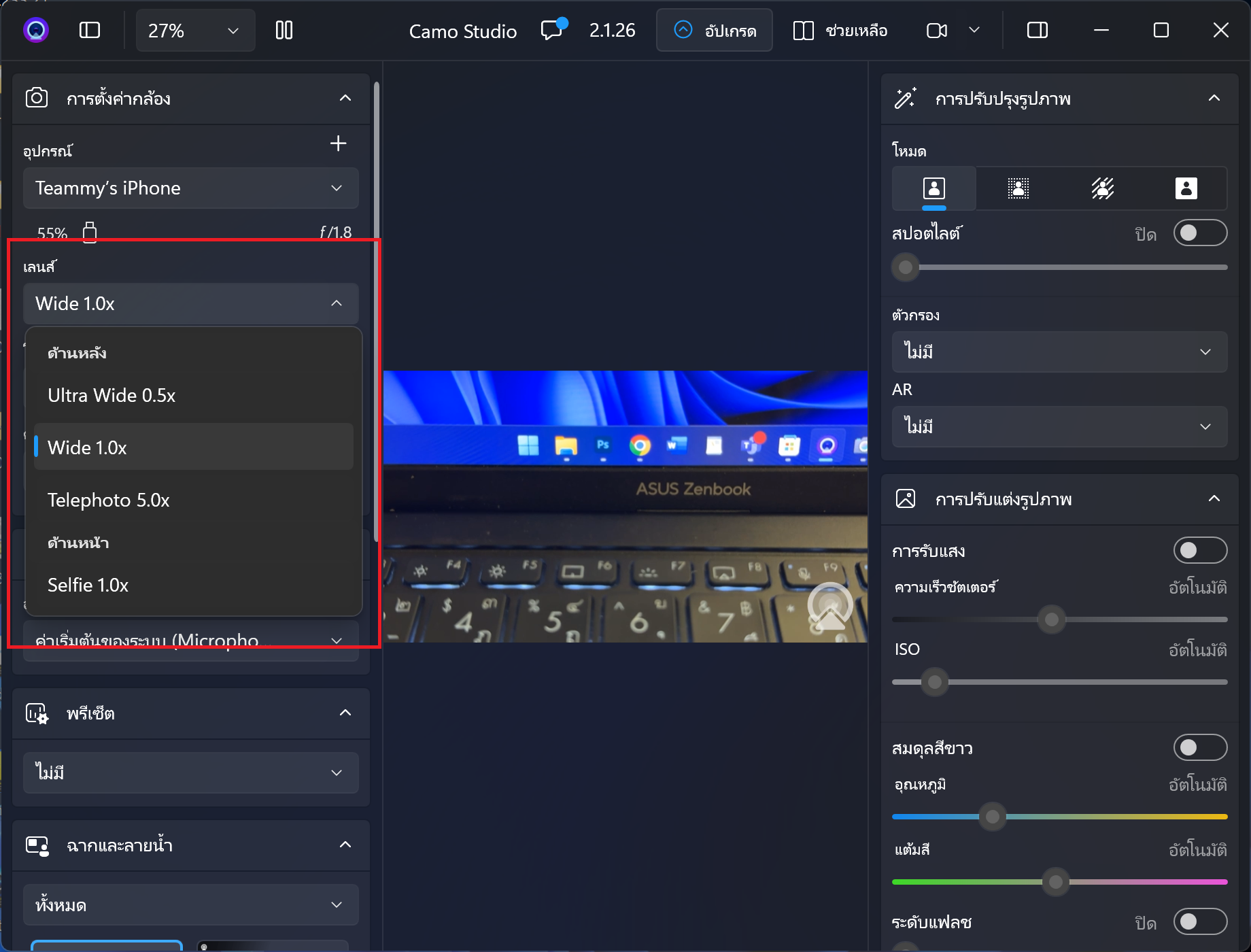Screen dimensions: 1251x952
Task: Open the Teammy's iPhone device dropdown
Action: click(190, 188)
